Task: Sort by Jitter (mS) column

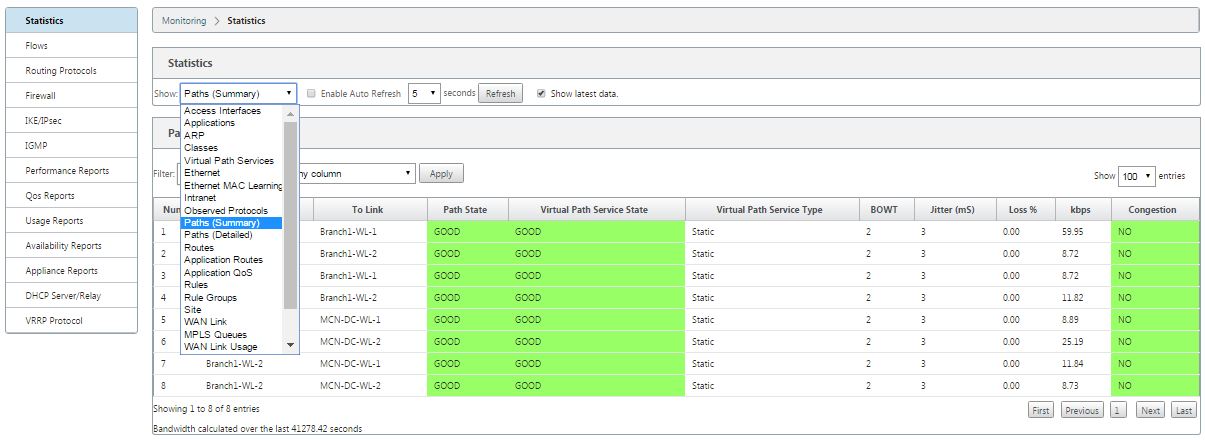Action: coord(956,210)
